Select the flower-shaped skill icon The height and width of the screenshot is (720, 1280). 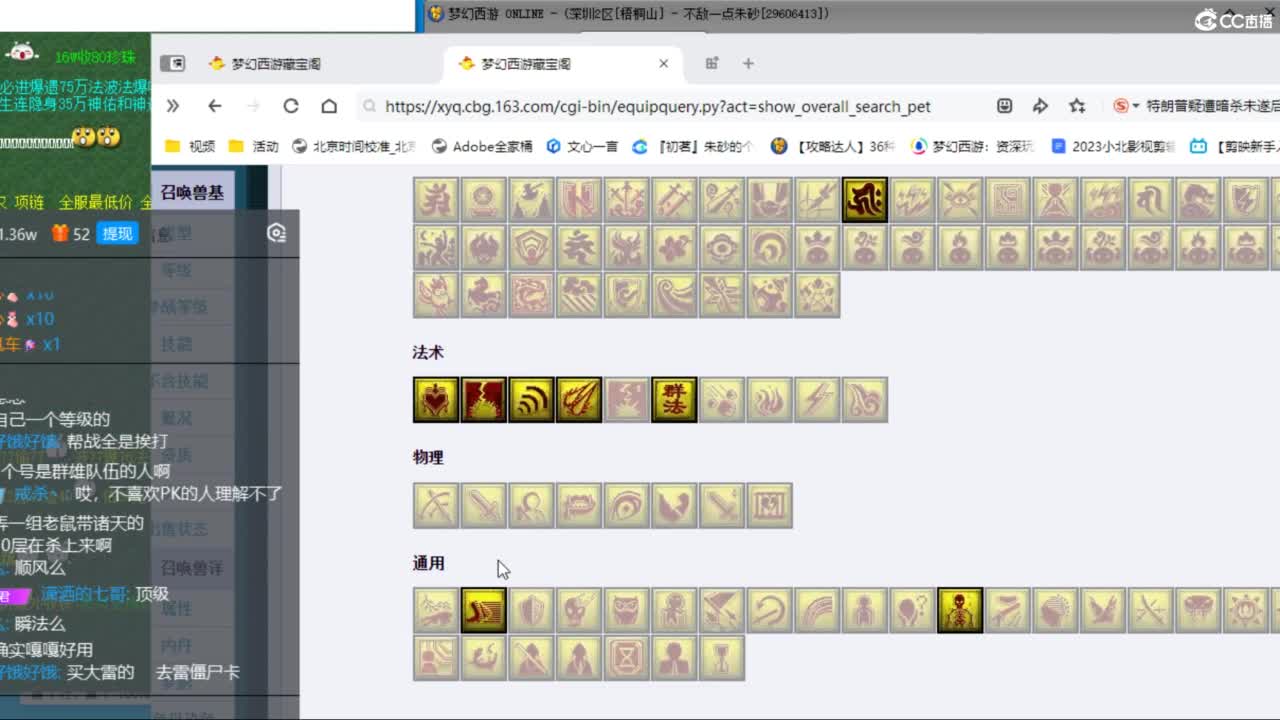click(x=674, y=247)
